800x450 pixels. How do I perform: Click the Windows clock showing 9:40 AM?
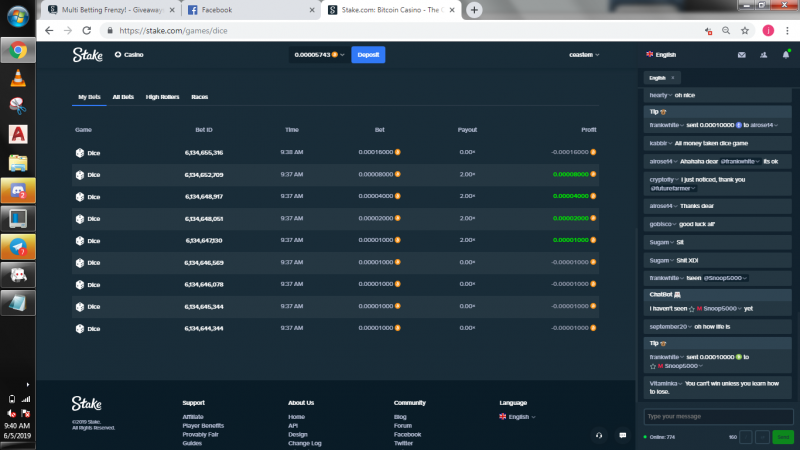click(17, 426)
